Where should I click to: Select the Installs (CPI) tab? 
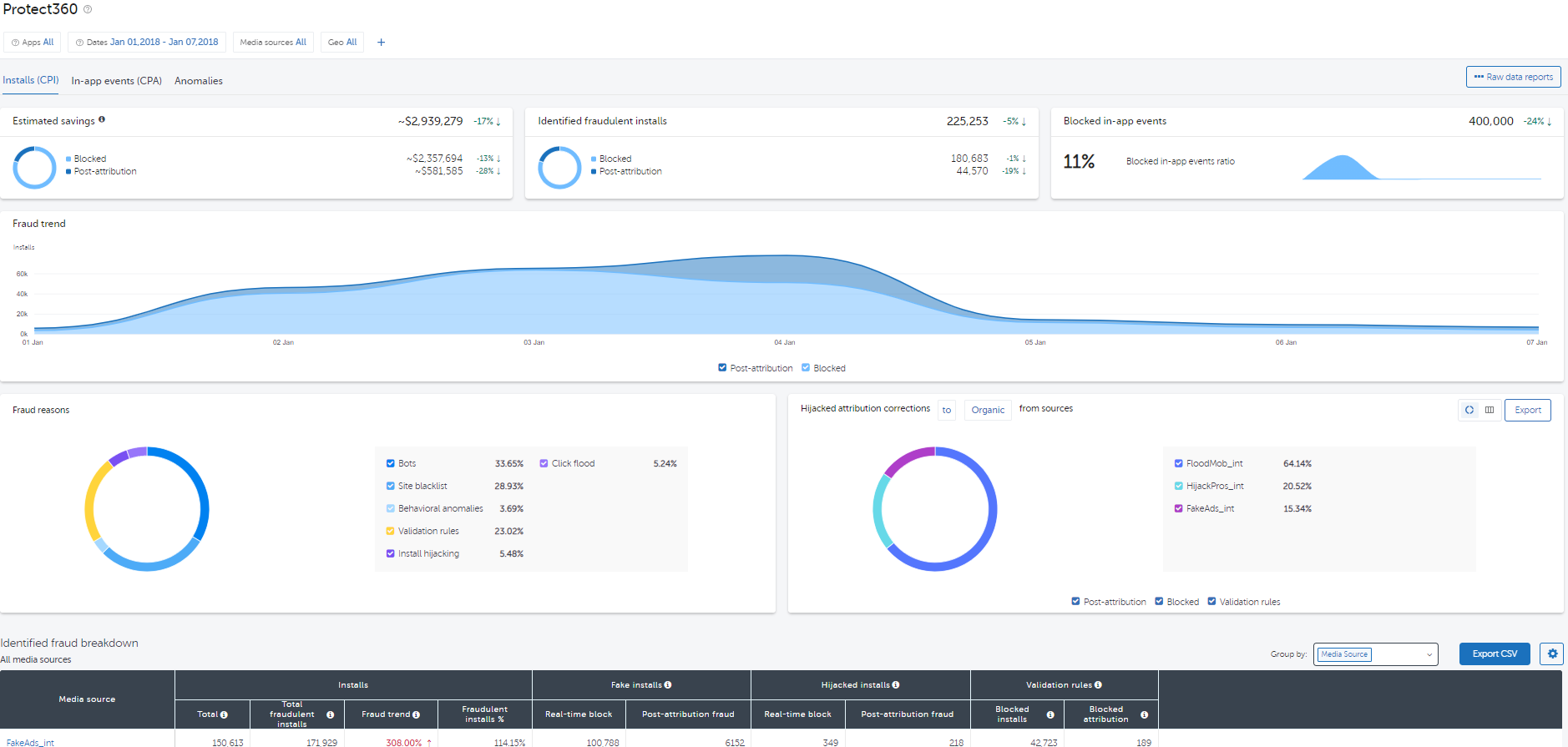point(31,80)
